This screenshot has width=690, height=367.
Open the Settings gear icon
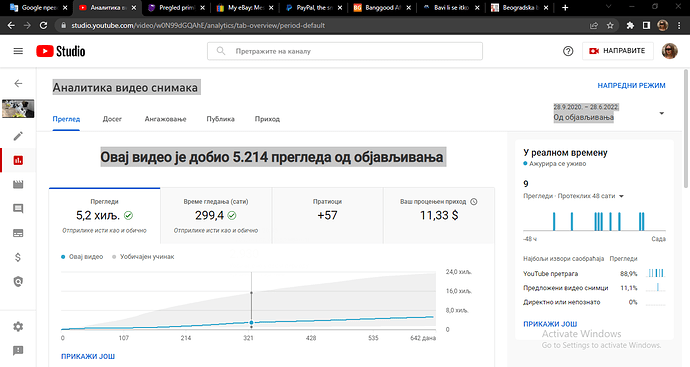click(x=18, y=327)
